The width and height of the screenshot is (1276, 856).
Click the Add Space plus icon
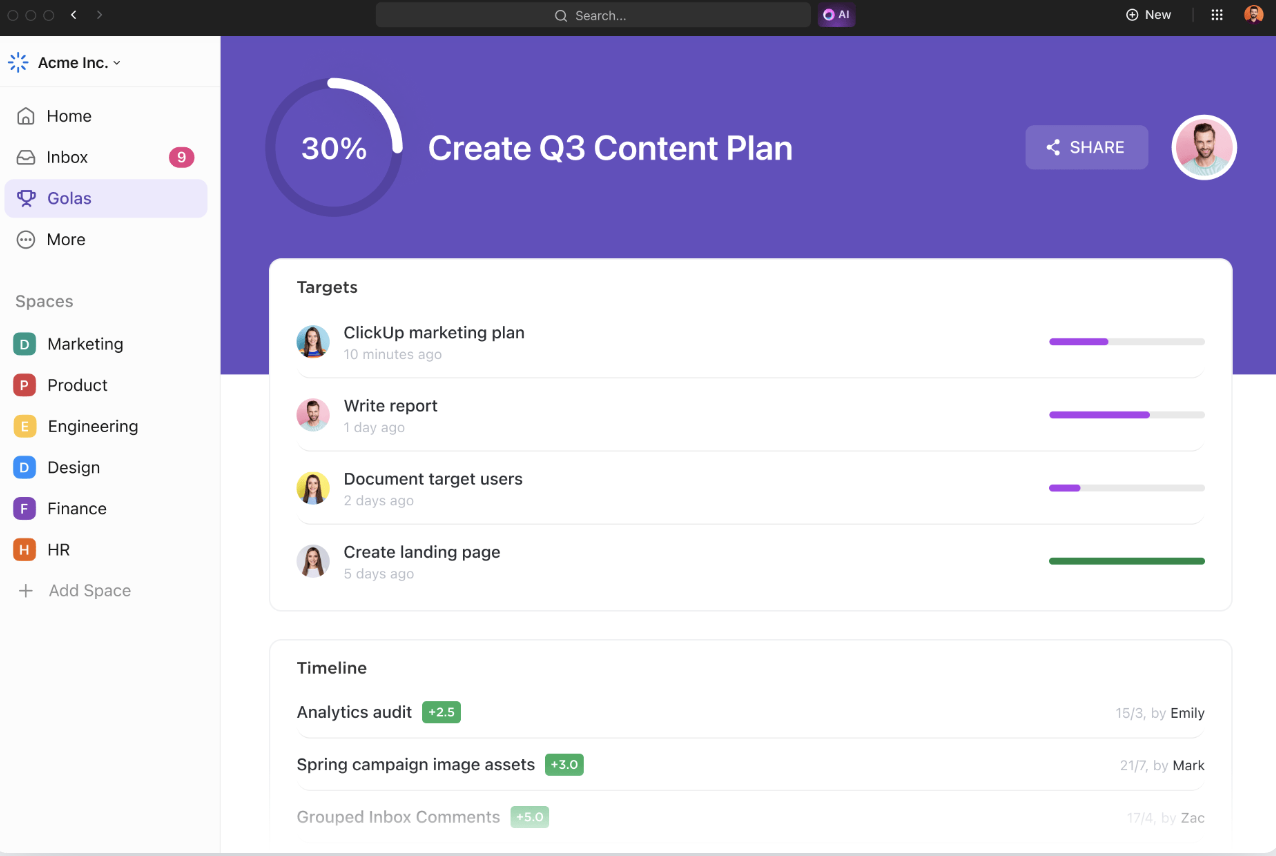tap(26, 591)
